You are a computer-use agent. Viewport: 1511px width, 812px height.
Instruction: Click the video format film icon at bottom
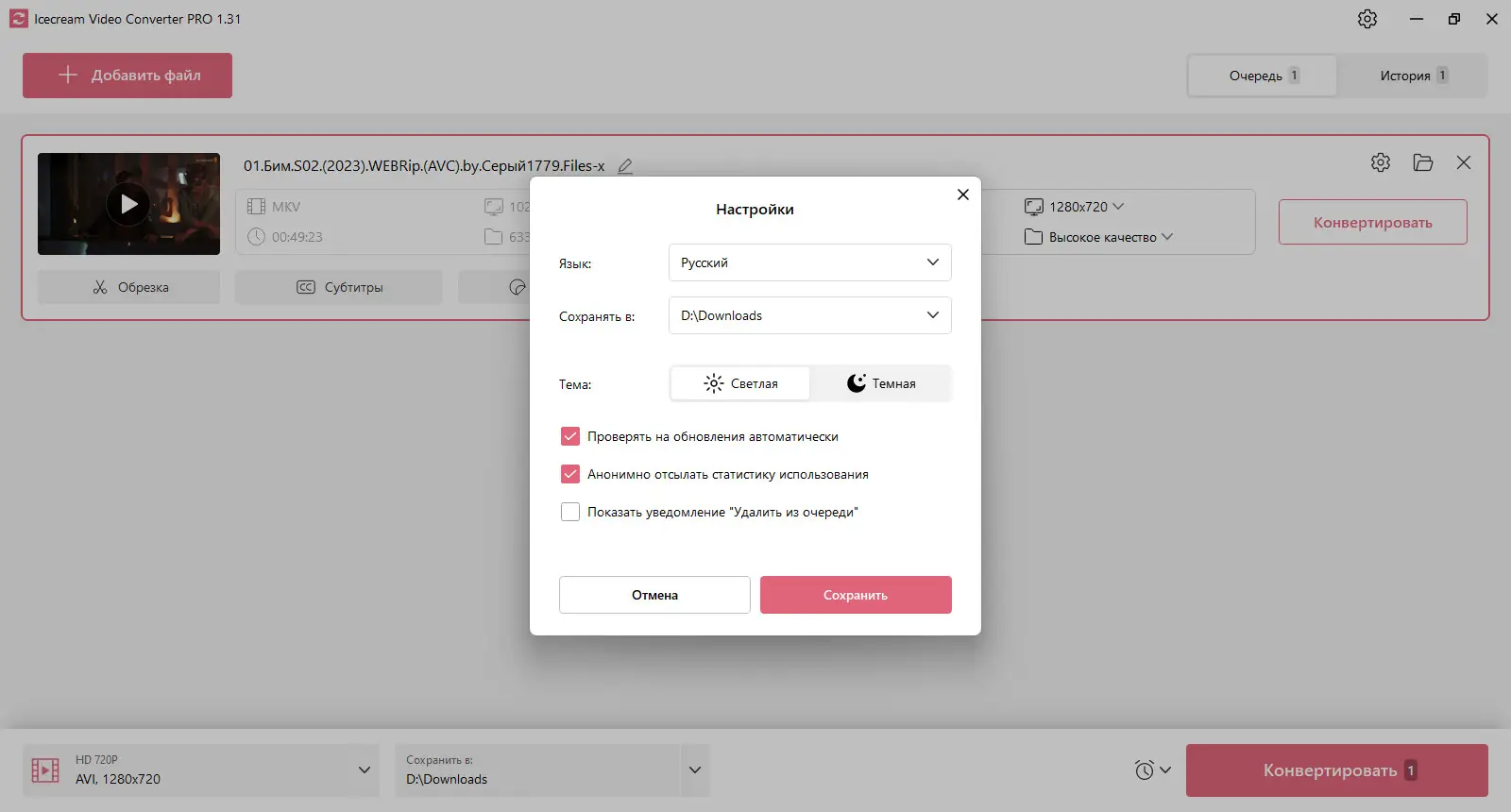click(x=45, y=770)
